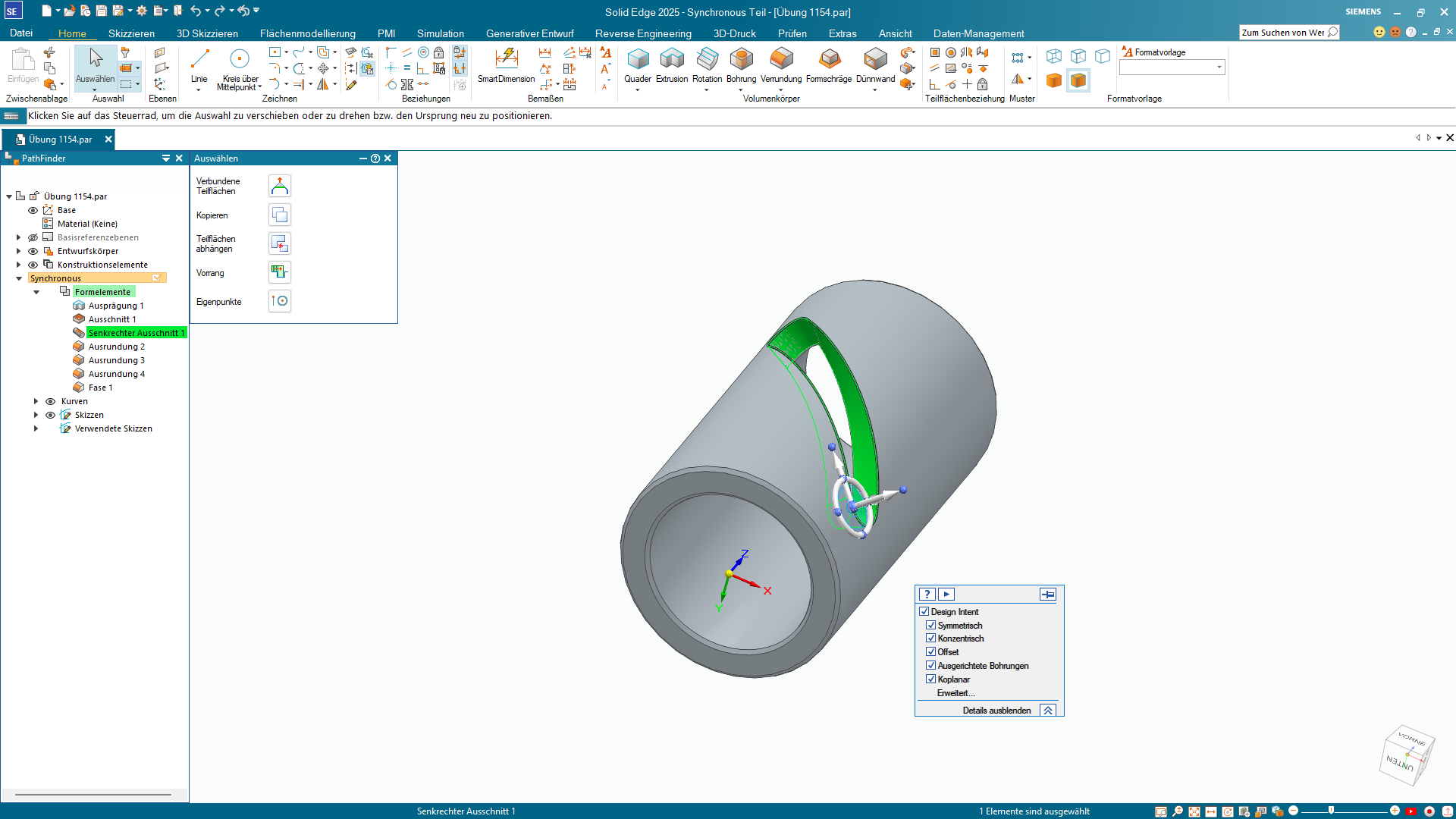Viewport: 1456px width, 819px height.
Task: Activate the Bohrung hole tool
Action: 741,59
